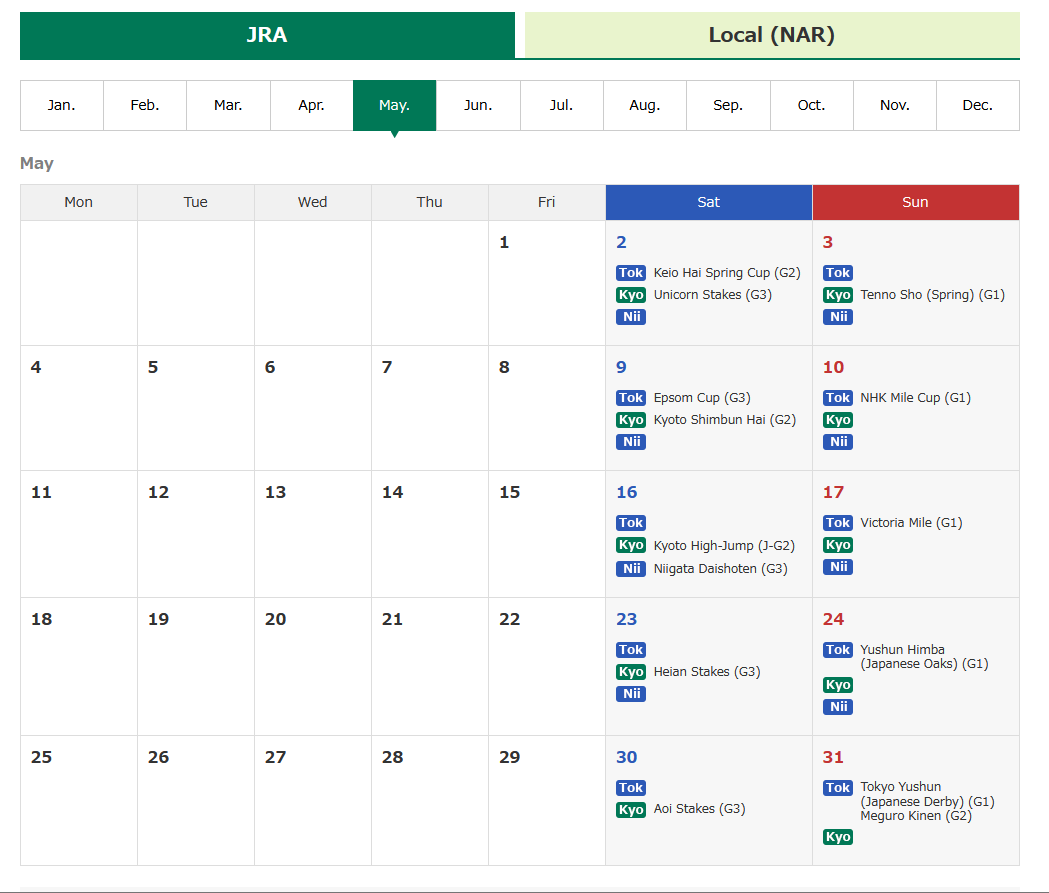This screenshot has height=893, width=1049.
Task: Click Kyo badge on May 16
Action: coord(631,545)
